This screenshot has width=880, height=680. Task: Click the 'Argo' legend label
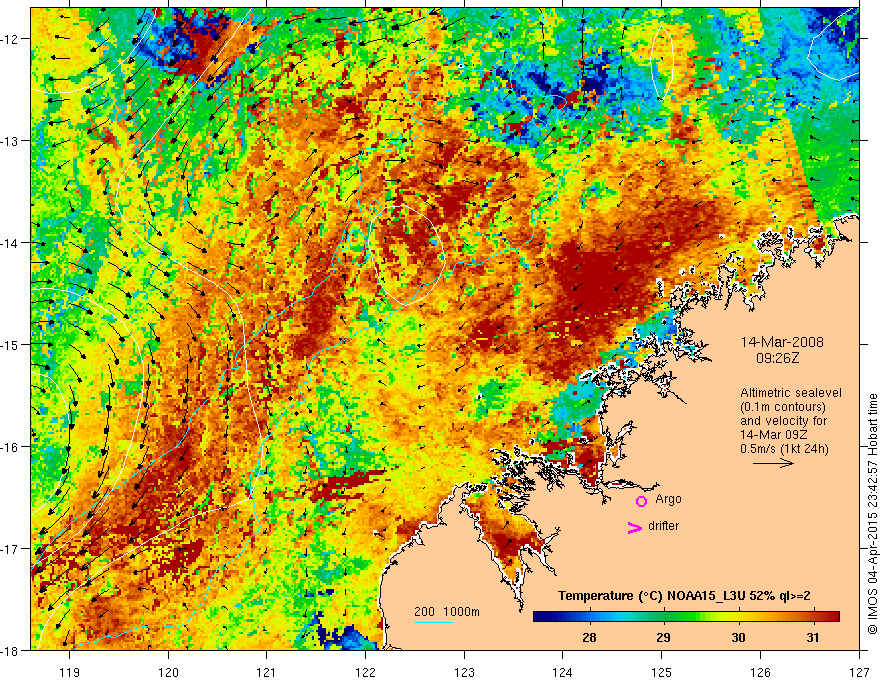click(668, 499)
